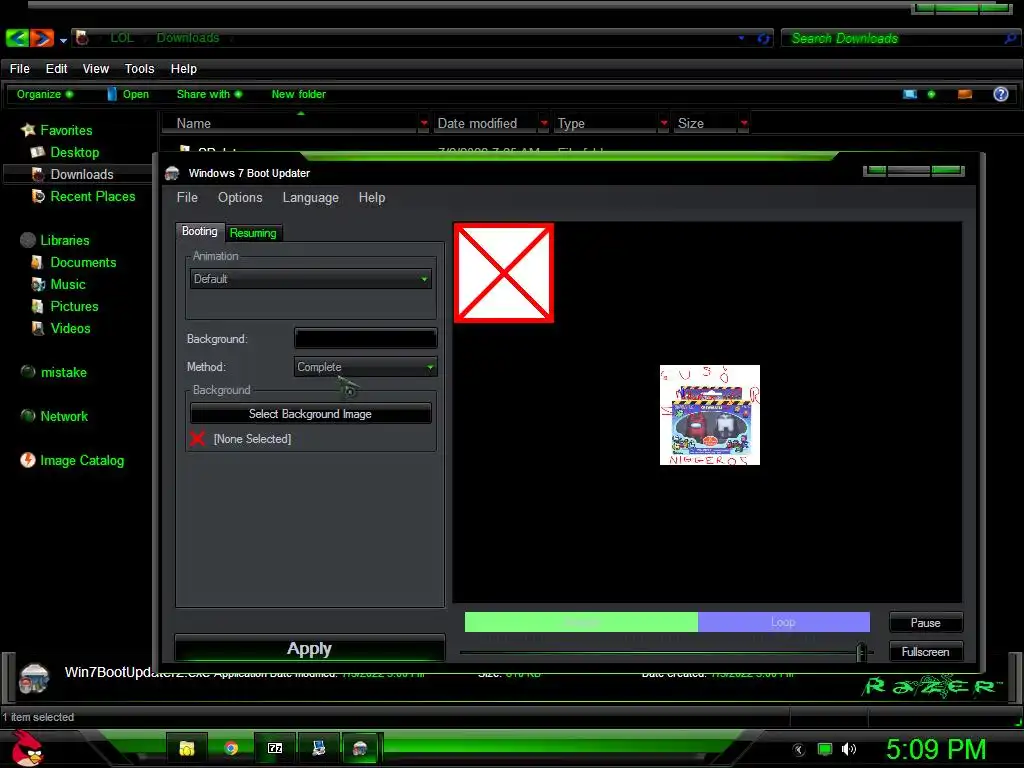The image size is (1024, 768).
Task: Go forward with the orange arrow button
Action: [x=42, y=38]
